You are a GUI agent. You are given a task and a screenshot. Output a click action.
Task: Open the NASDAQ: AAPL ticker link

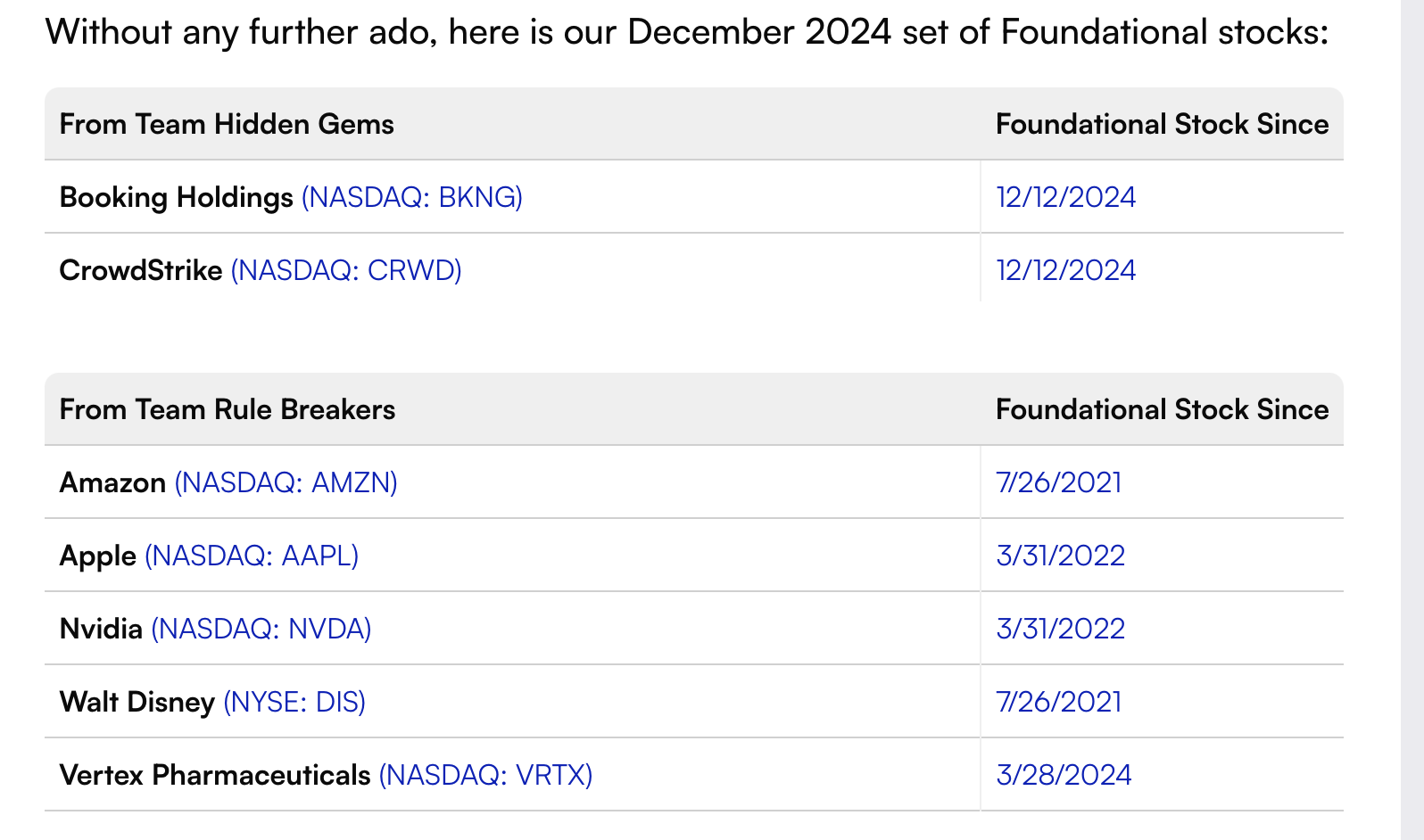point(252,556)
